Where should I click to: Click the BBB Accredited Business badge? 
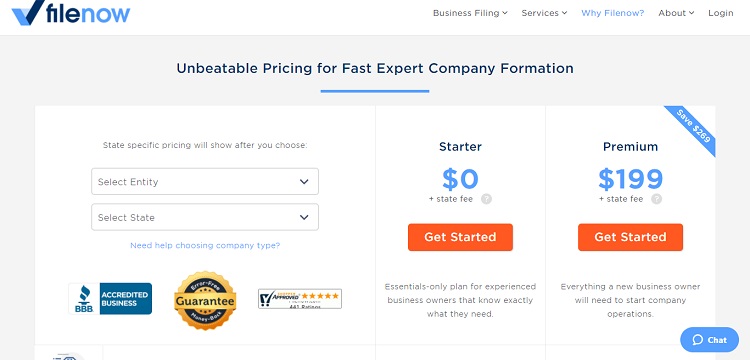110,299
